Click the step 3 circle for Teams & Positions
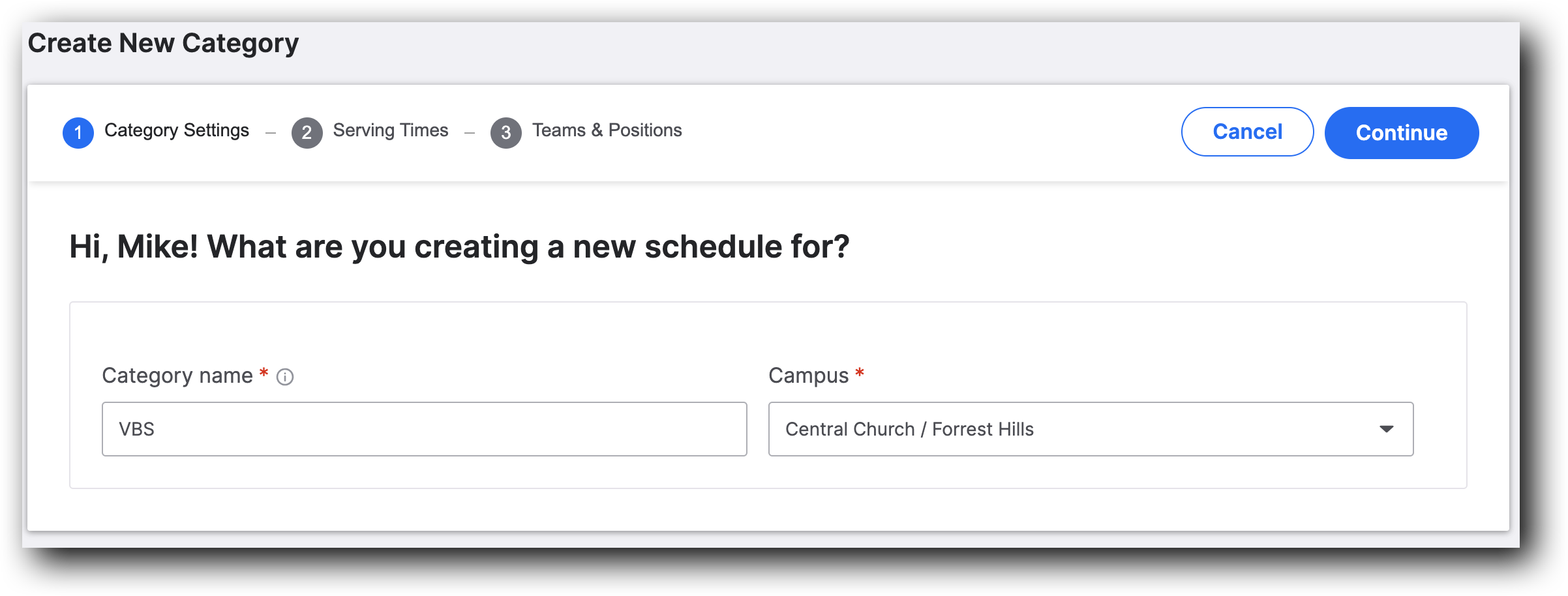 pyautogui.click(x=506, y=131)
